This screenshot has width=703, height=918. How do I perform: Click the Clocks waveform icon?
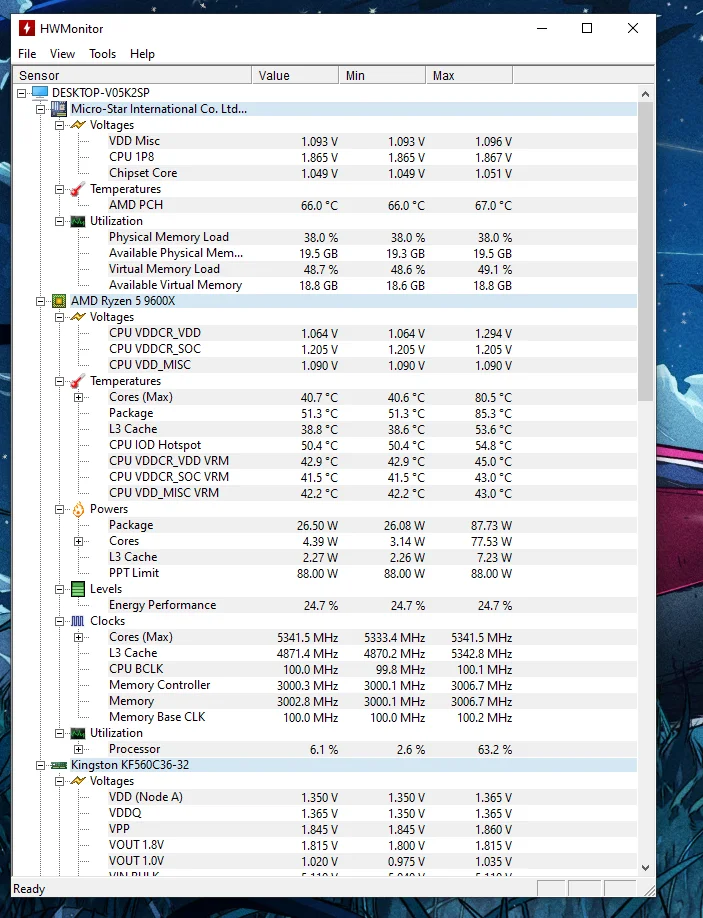(78, 621)
